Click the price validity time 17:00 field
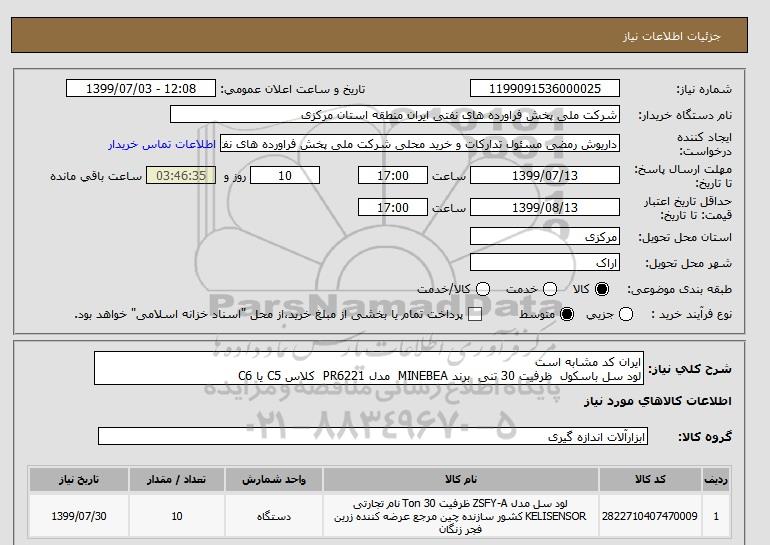This screenshot has height=545, width=770. (393, 207)
